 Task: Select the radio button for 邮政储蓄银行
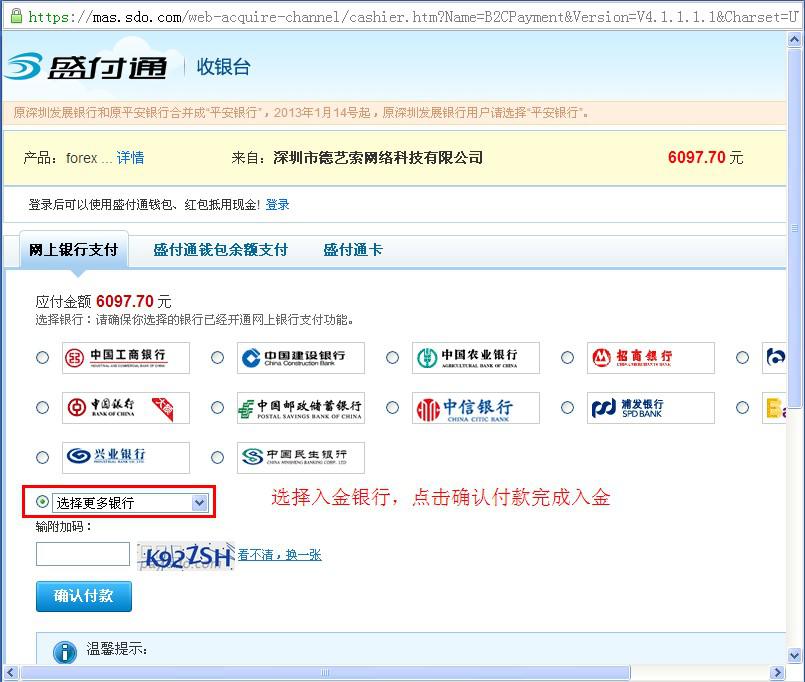pos(218,408)
